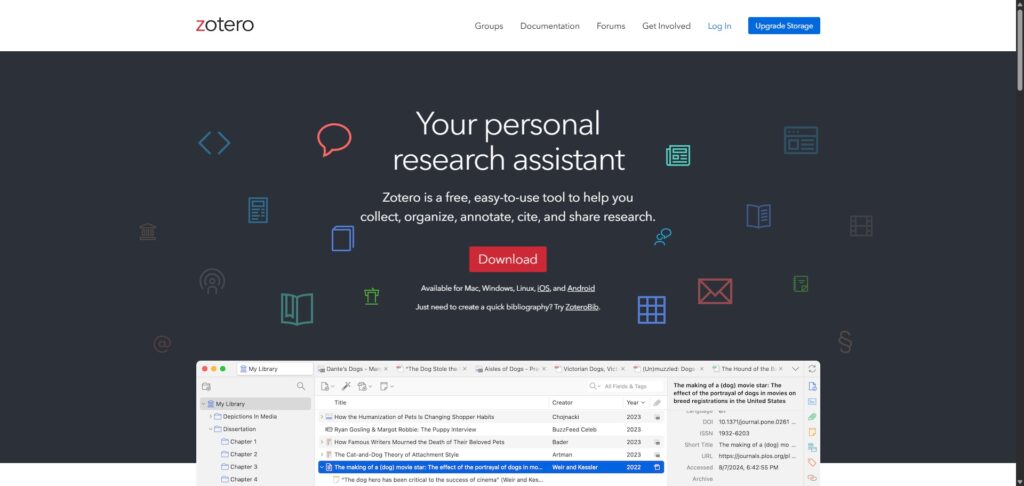This screenshot has width=1024, height=486.
Task: Open Forums in the top navigation
Action: tap(611, 26)
